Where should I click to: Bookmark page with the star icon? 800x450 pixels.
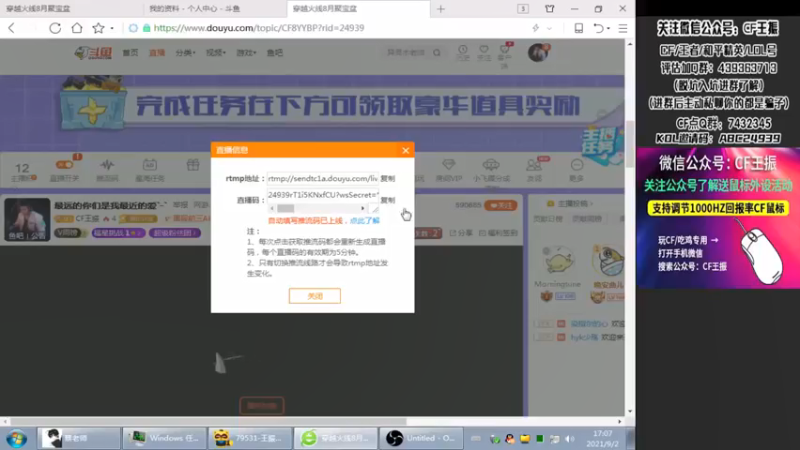tap(98, 28)
